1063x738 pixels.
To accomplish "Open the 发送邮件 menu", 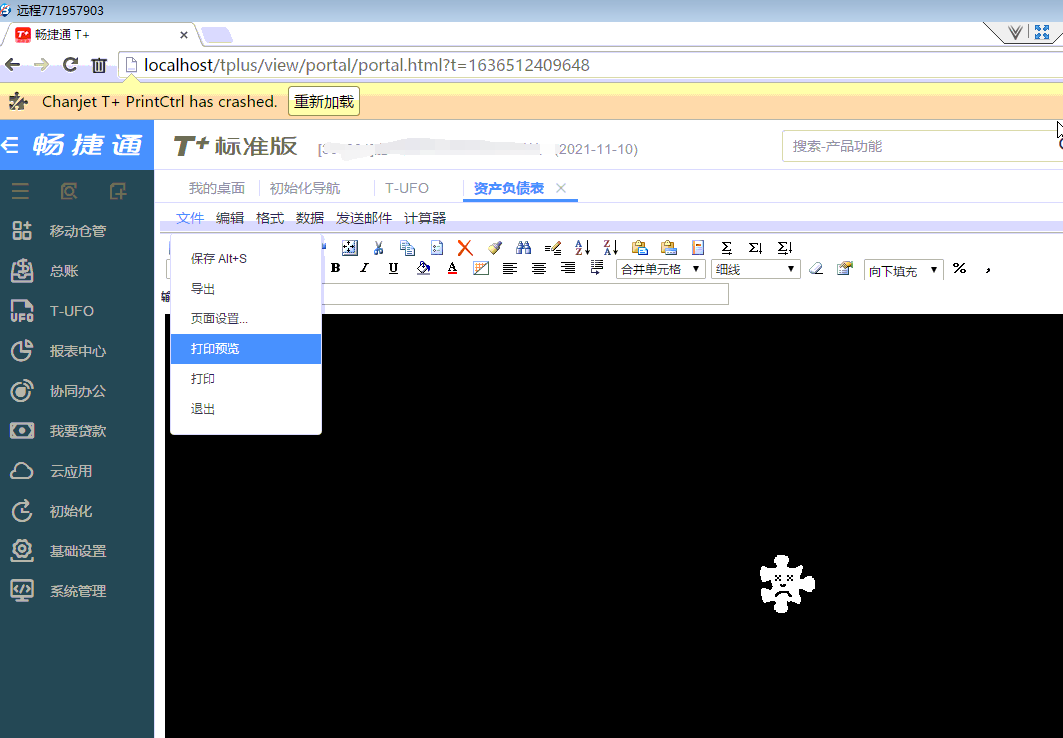I will pos(364,218).
